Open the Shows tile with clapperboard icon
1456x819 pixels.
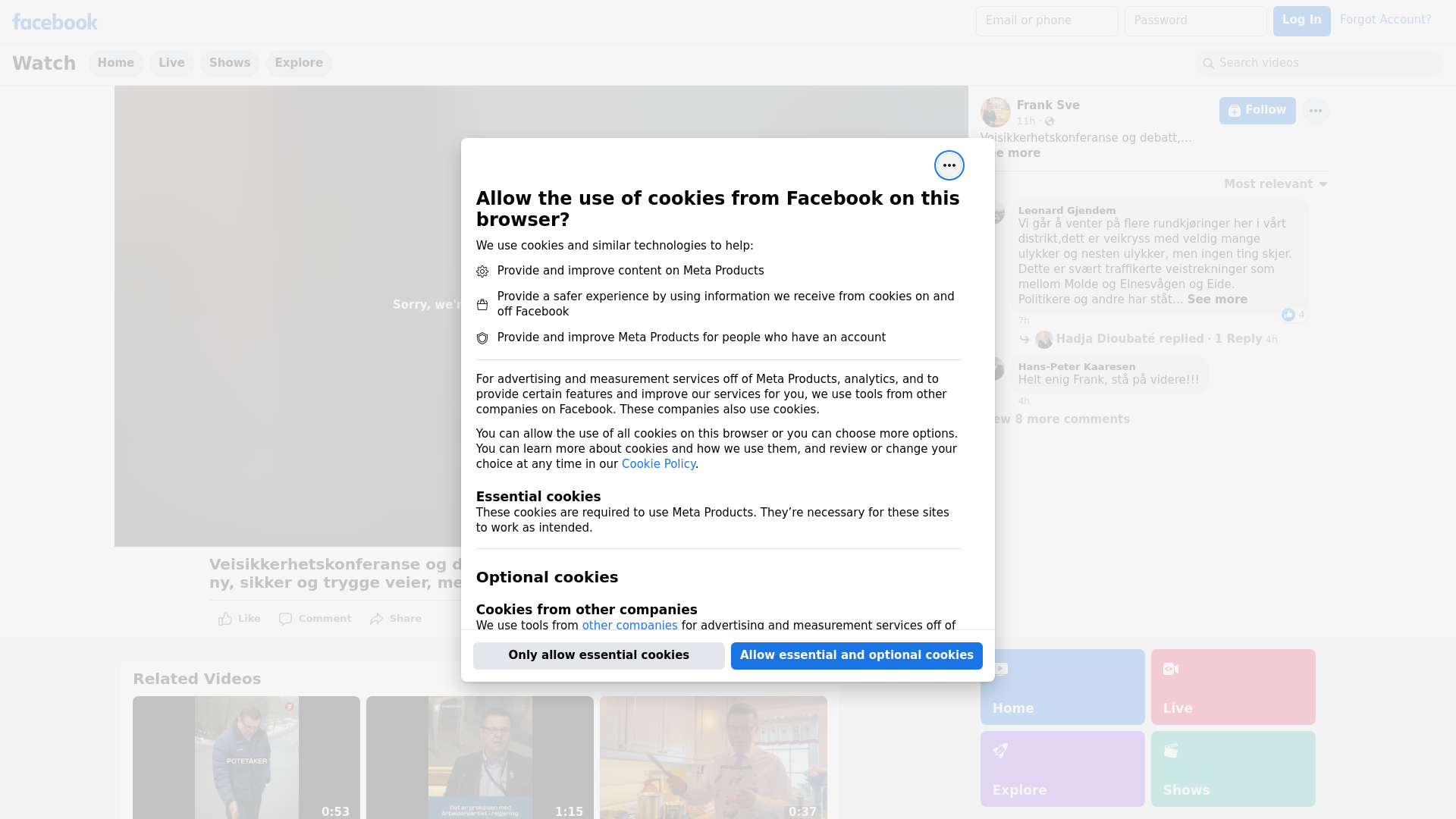[x=1233, y=769]
